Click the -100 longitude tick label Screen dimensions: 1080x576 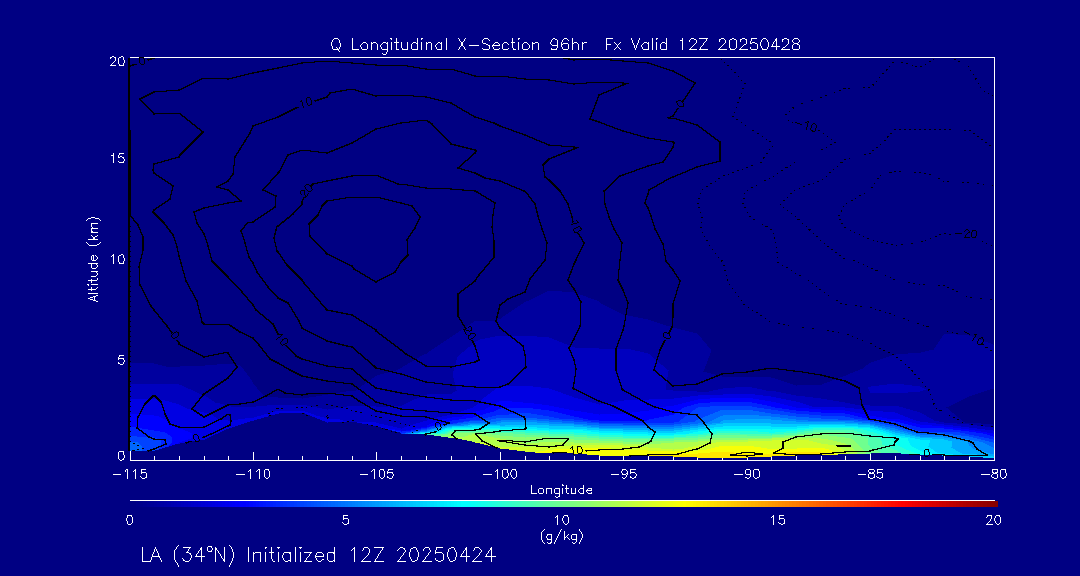click(x=499, y=475)
